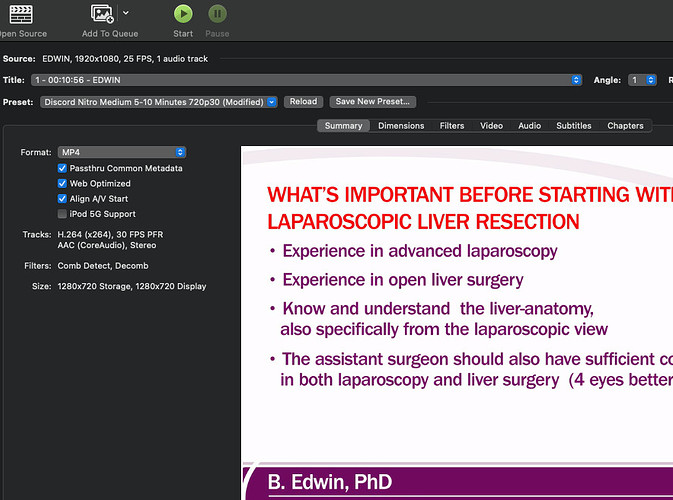Click the Add To Queue icon

pos(102,13)
